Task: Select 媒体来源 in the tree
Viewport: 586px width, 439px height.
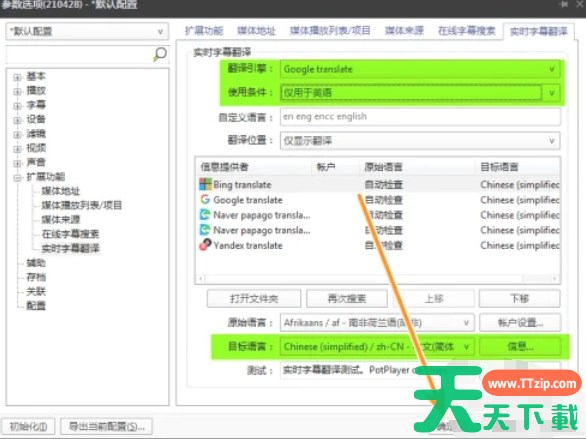Action: [61, 219]
